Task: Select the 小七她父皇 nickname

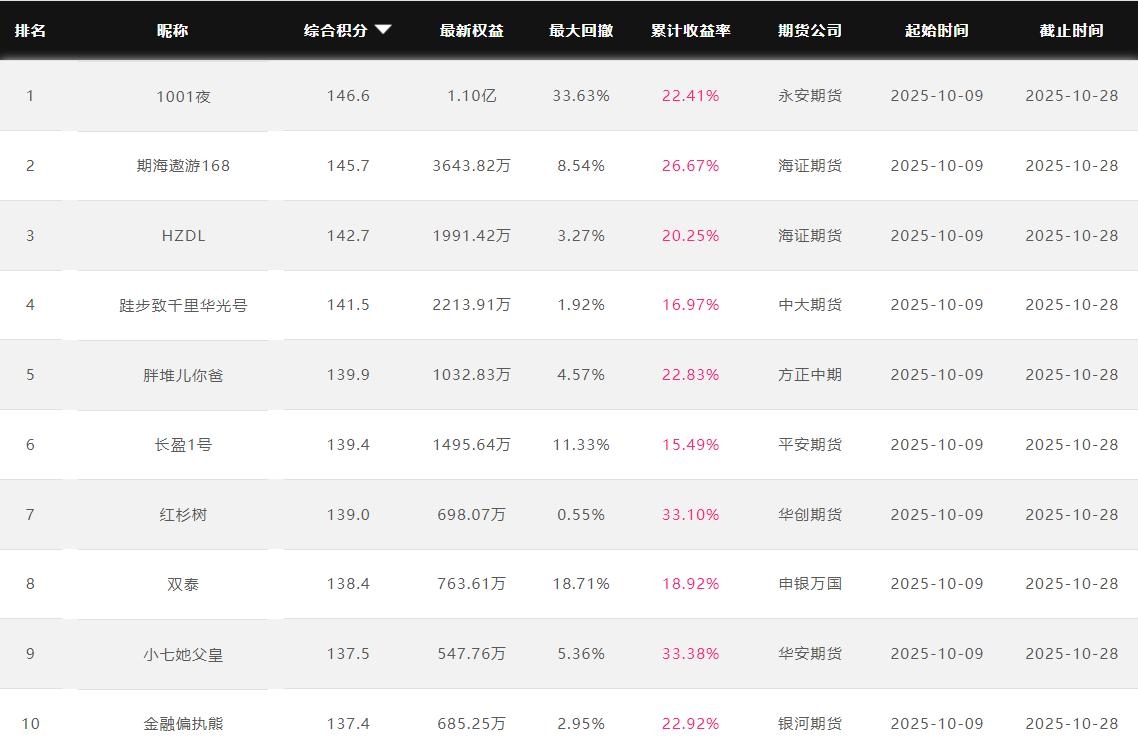Action: [183, 654]
